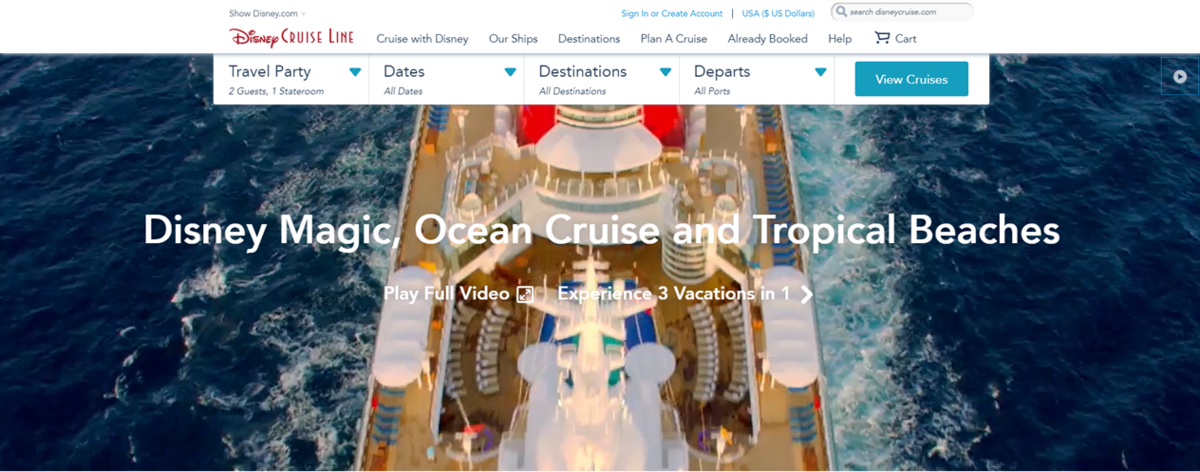This screenshot has height=472, width=1200.
Task: Select the Plan A Cruise menu
Action: click(x=673, y=39)
